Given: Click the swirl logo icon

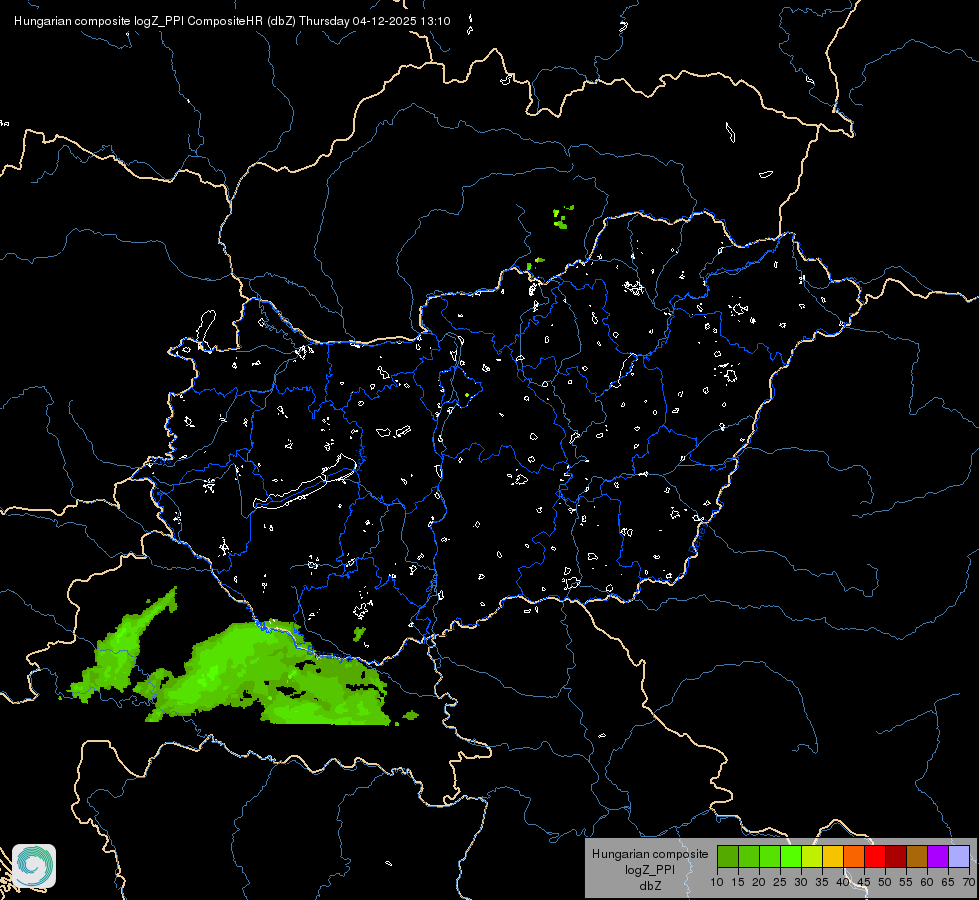Looking at the screenshot, I should 34,866.
